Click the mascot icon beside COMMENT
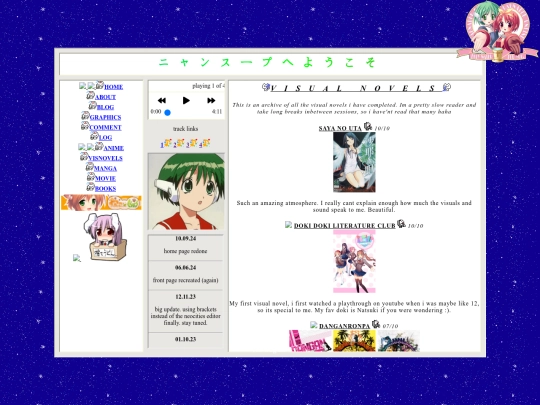The width and height of the screenshot is (540, 405). 85,126
